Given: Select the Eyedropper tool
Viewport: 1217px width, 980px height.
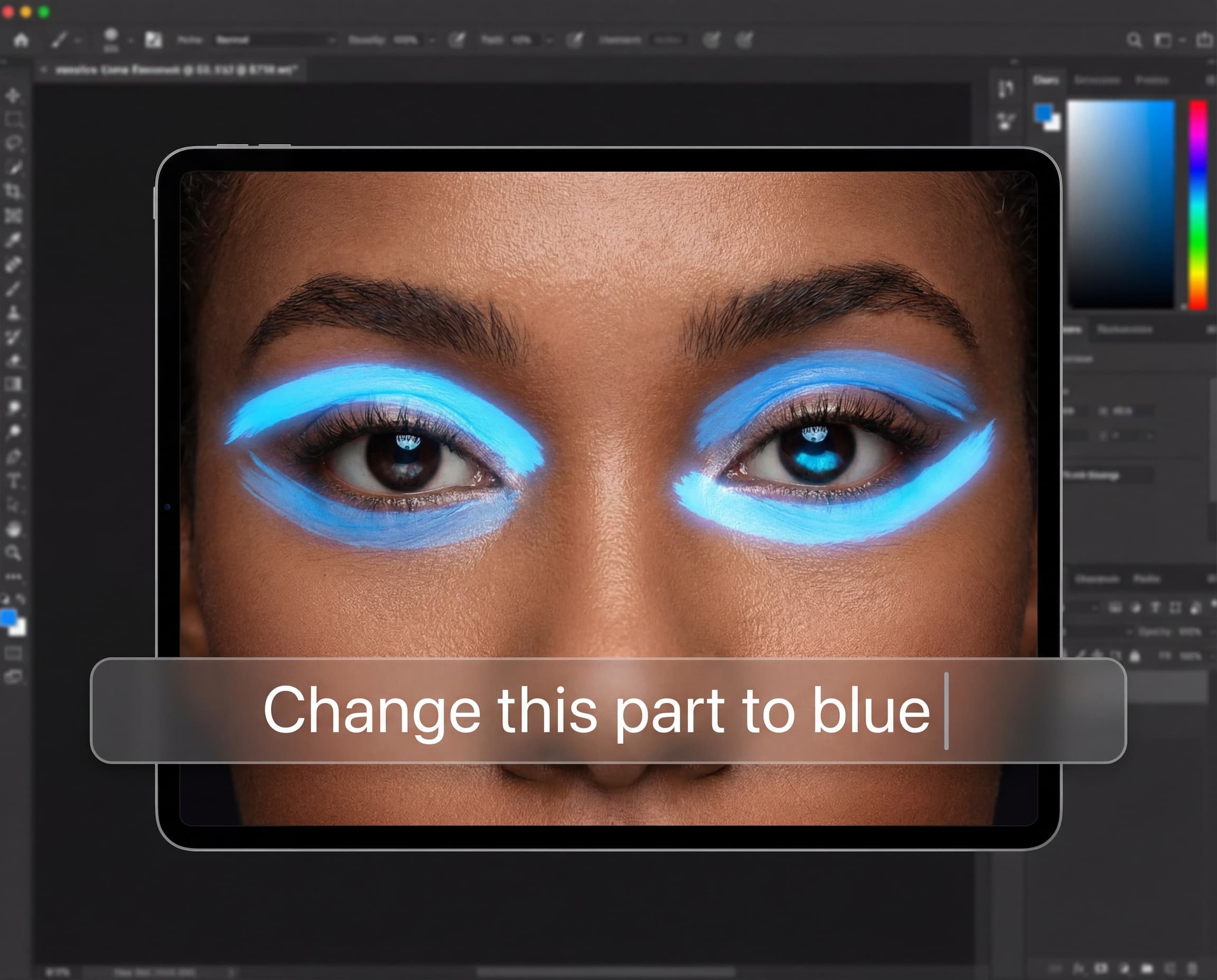Looking at the screenshot, I should point(13,240).
